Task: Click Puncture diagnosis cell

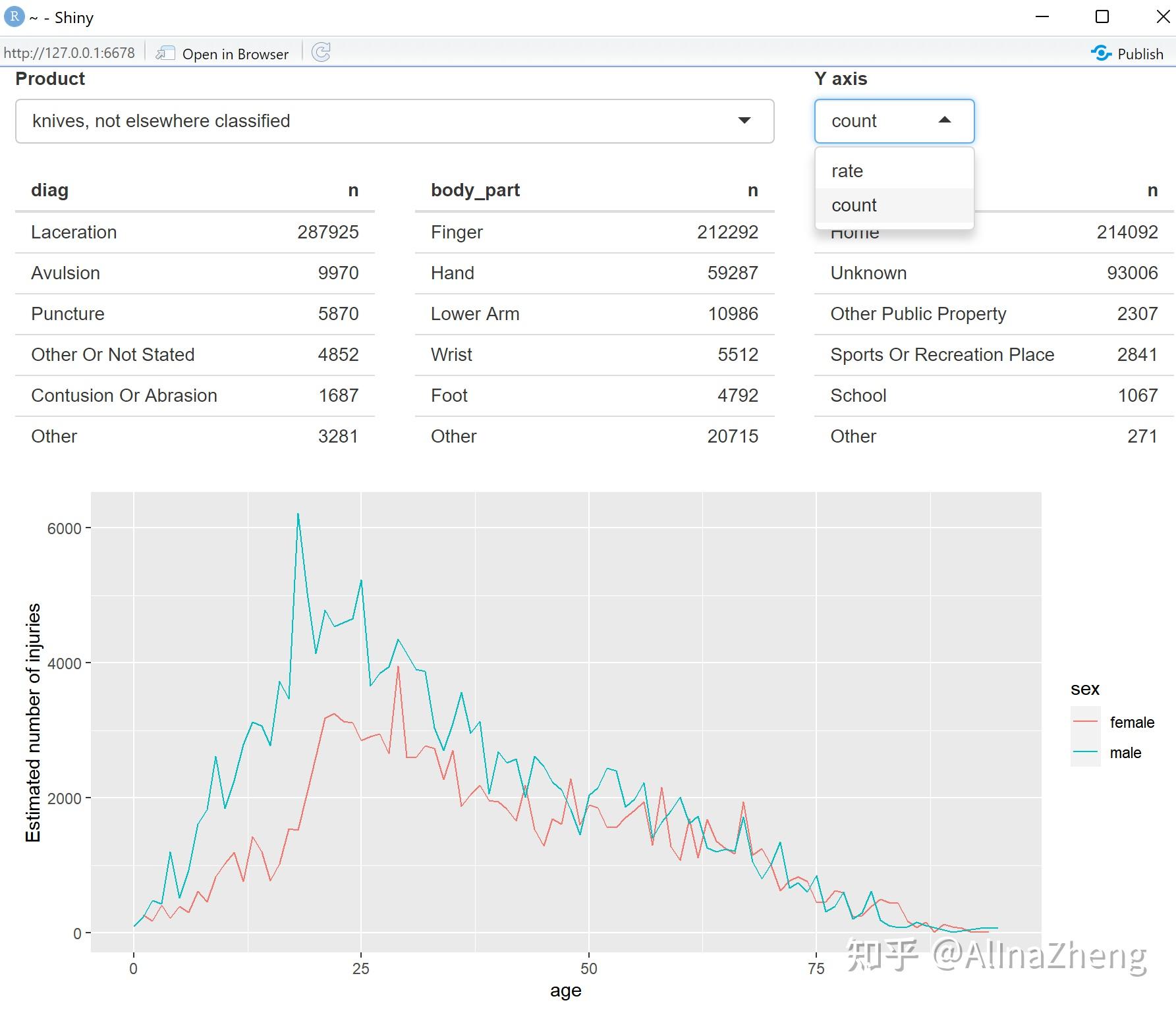Action: click(68, 314)
